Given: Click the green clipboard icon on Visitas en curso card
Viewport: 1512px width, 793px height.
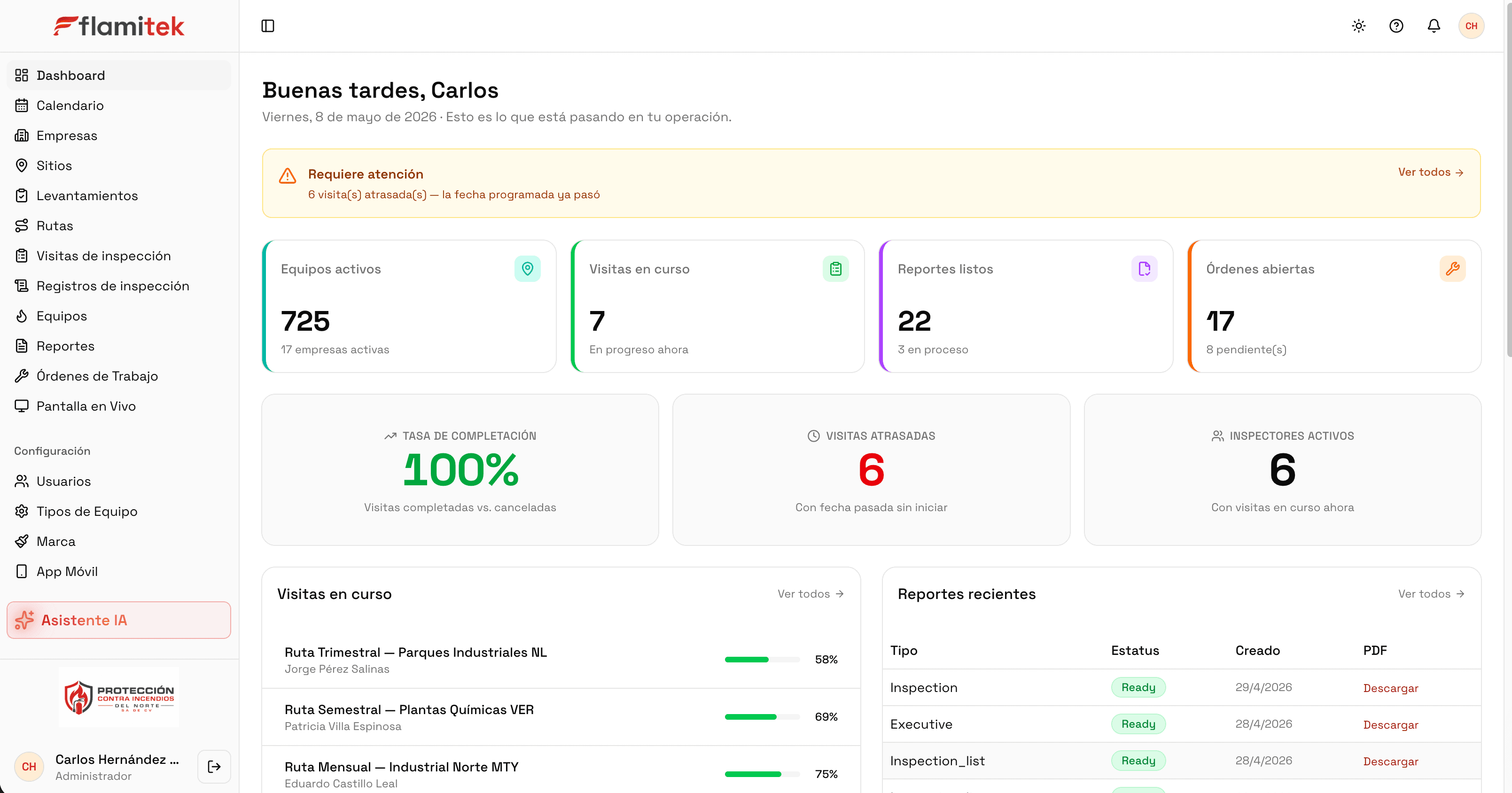Looking at the screenshot, I should click(x=836, y=269).
